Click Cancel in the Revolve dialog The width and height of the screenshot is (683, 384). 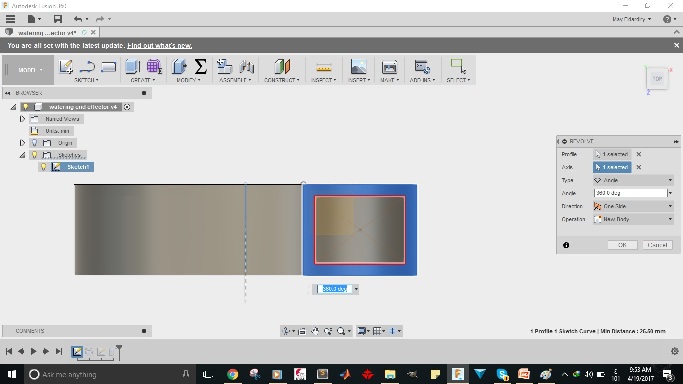pos(657,245)
